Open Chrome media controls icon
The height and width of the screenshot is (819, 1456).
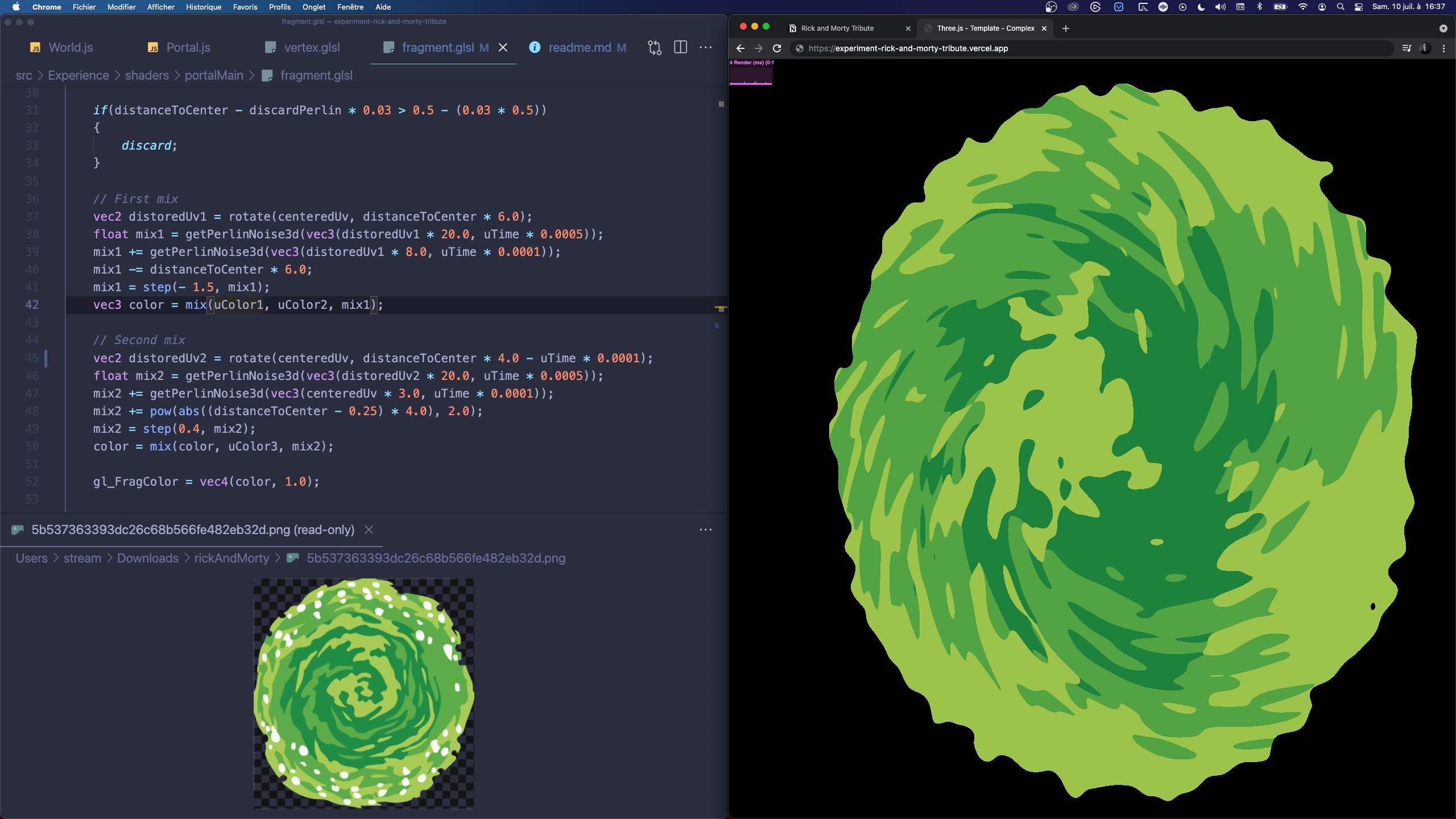pyautogui.click(x=1407, y=48)
